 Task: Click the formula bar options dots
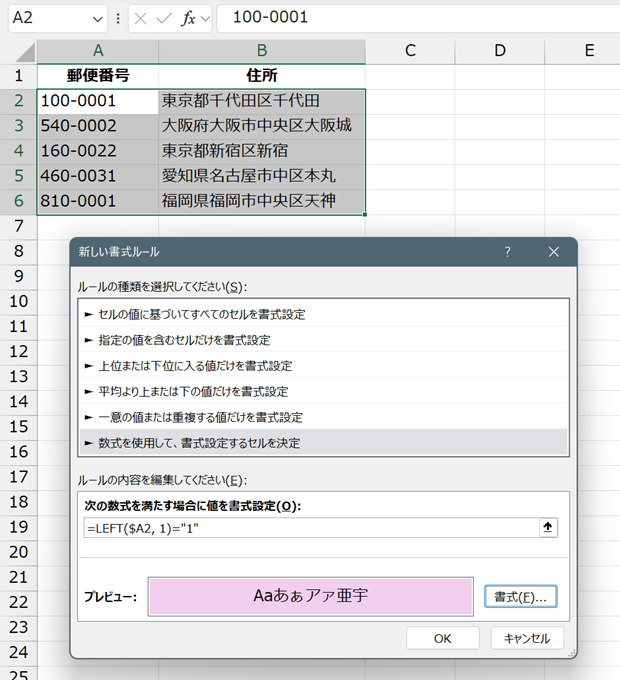click(118, 18)
